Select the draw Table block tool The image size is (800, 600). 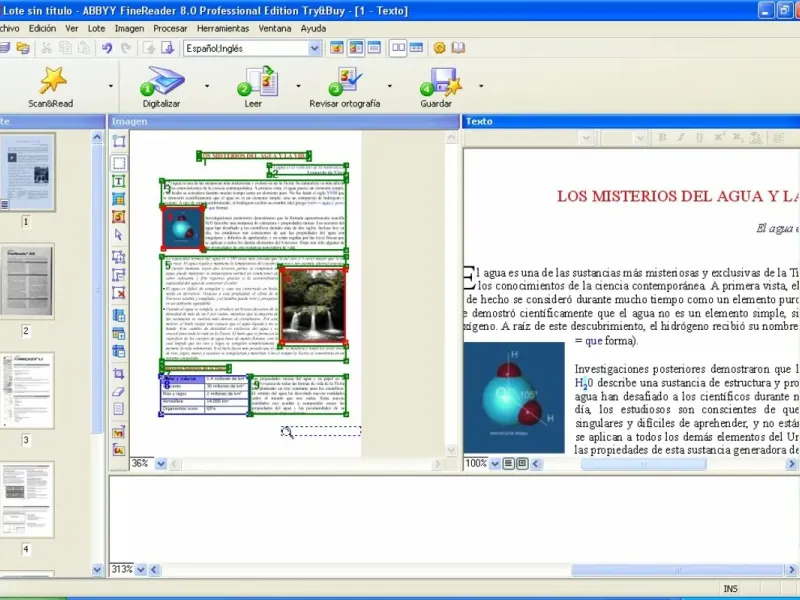[119, 199]
